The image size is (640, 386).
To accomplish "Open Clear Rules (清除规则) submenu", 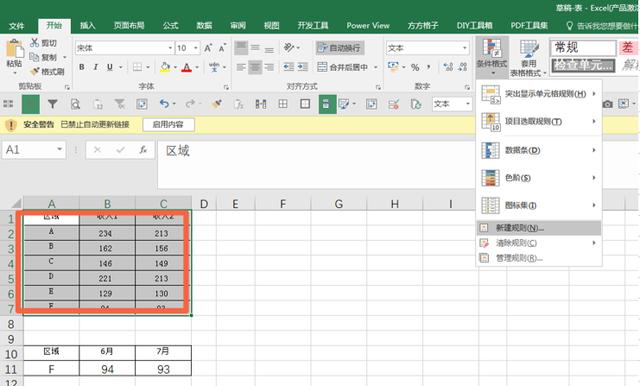I will click(x=539, y=243).
